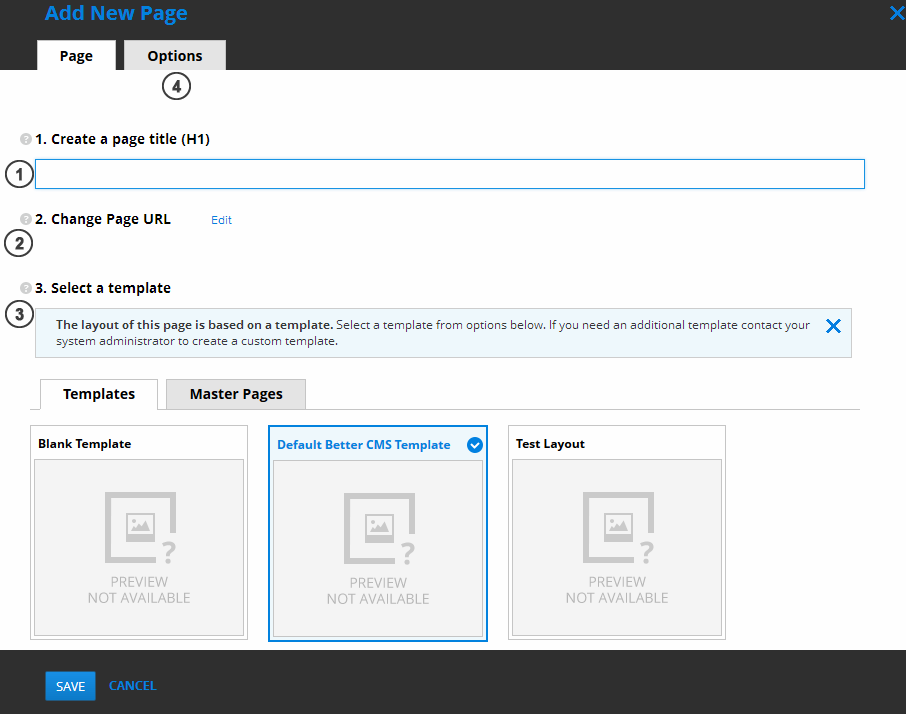Image resolution: width=906 pixels, height=714 pixels.
Task: Close the Add New Page dialog
Action: [x=895, y=13]
